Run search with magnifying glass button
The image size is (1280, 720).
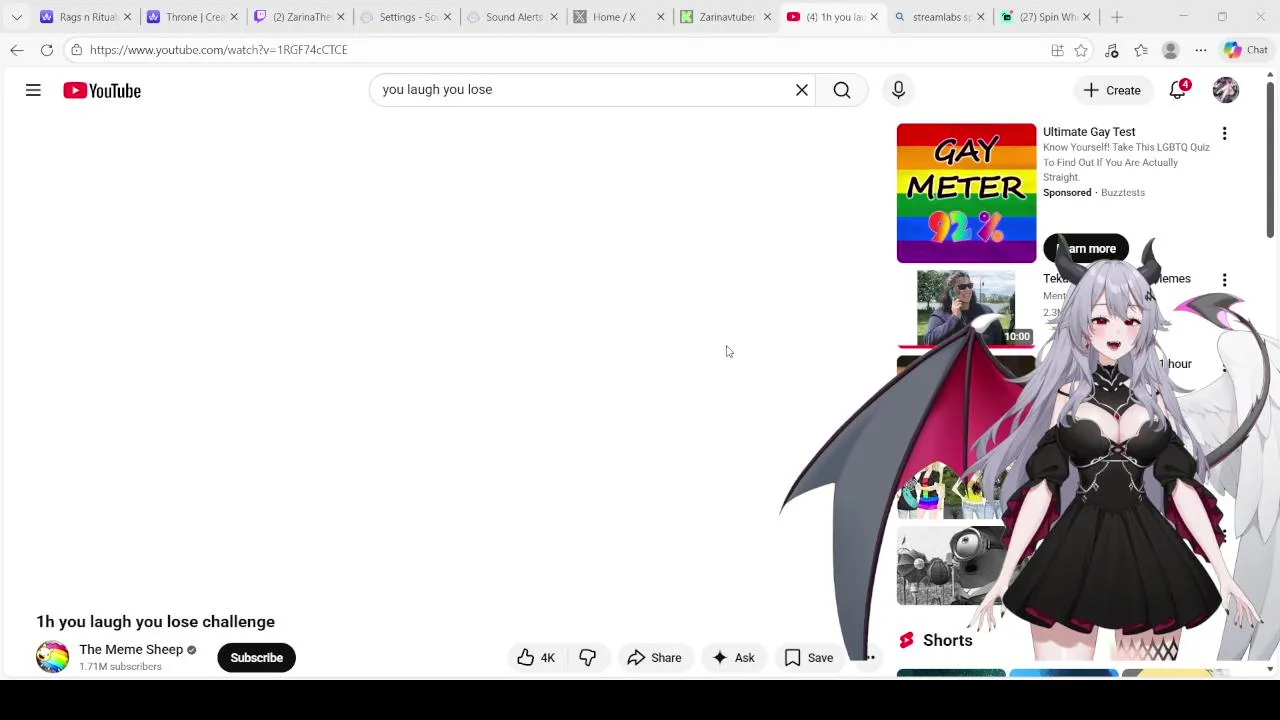[842, 90]
